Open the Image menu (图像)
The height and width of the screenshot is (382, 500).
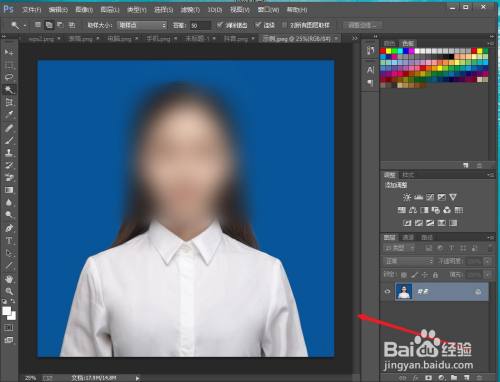click(x=84, y=10)
